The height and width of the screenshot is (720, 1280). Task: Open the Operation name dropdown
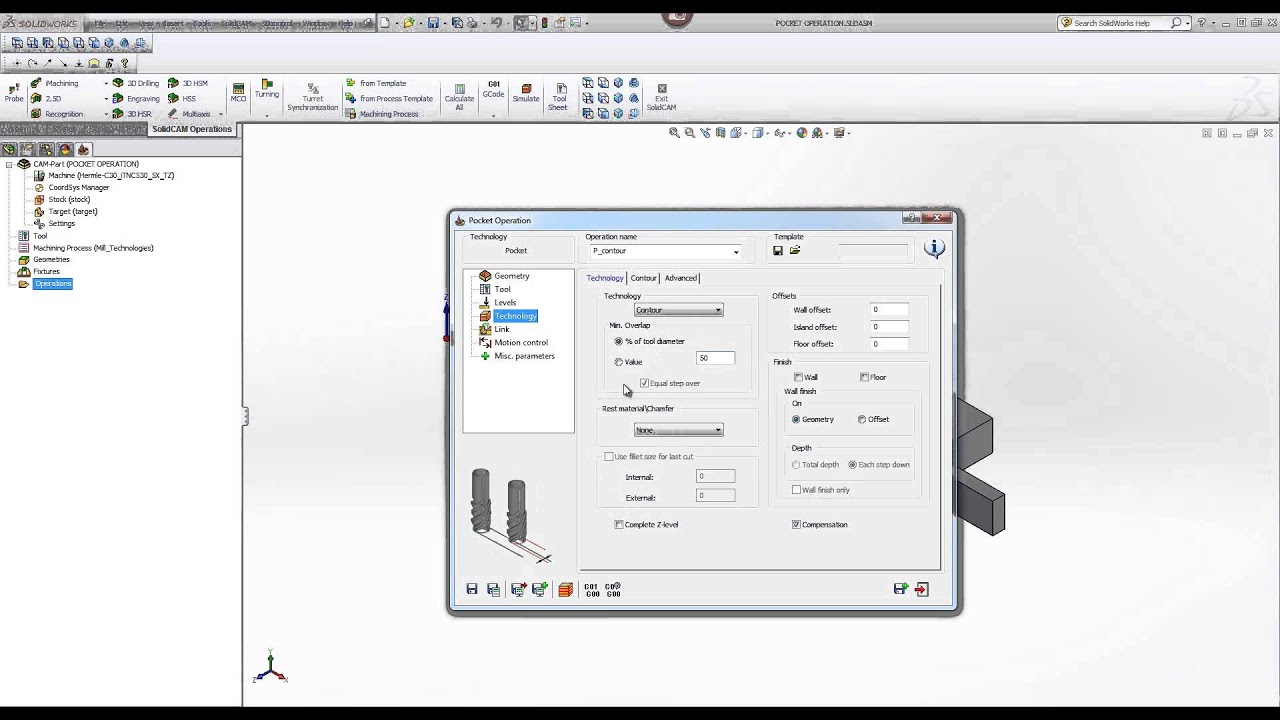736,252
